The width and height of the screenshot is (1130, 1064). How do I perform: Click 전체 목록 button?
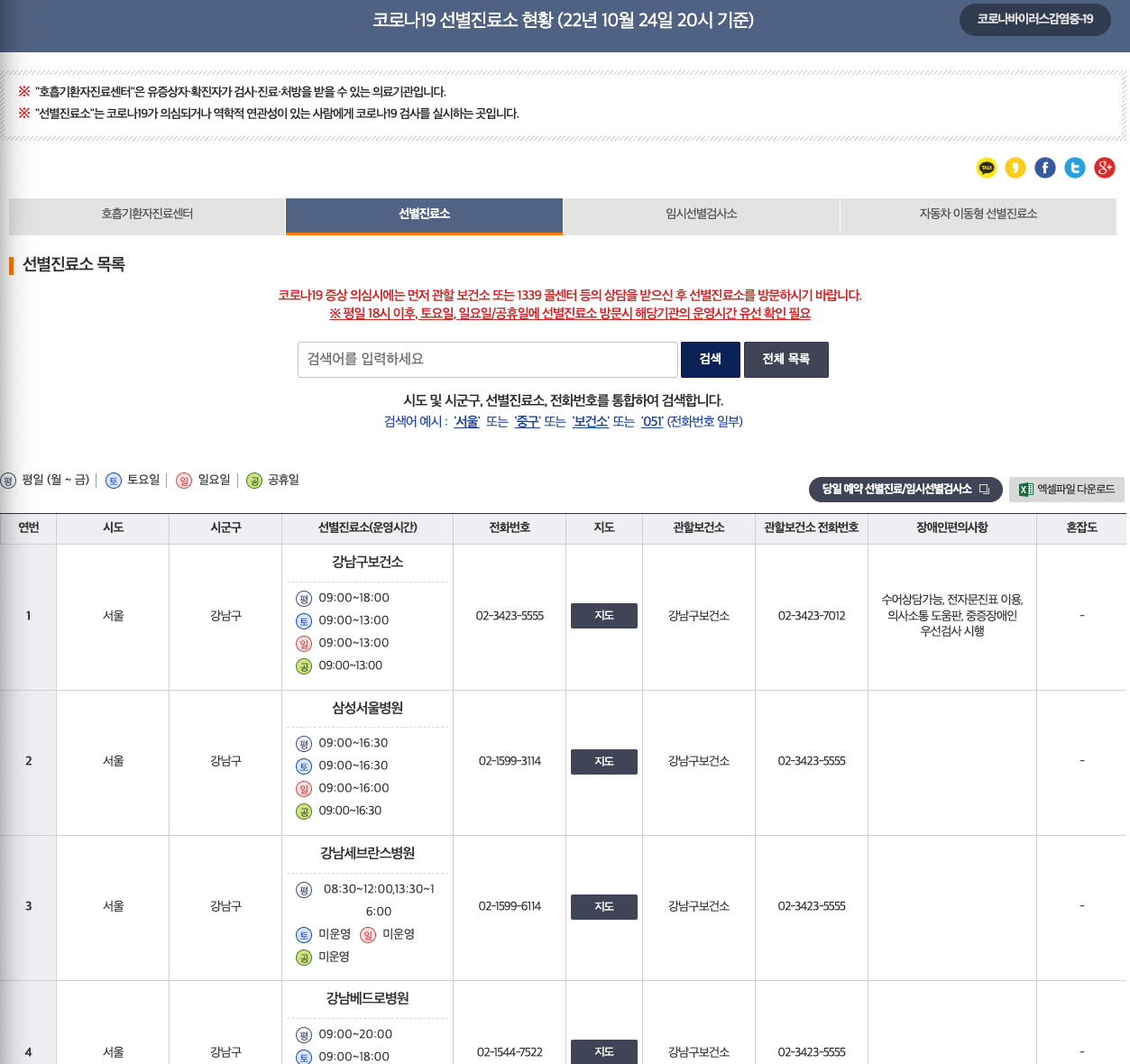[x=785, y=359]
